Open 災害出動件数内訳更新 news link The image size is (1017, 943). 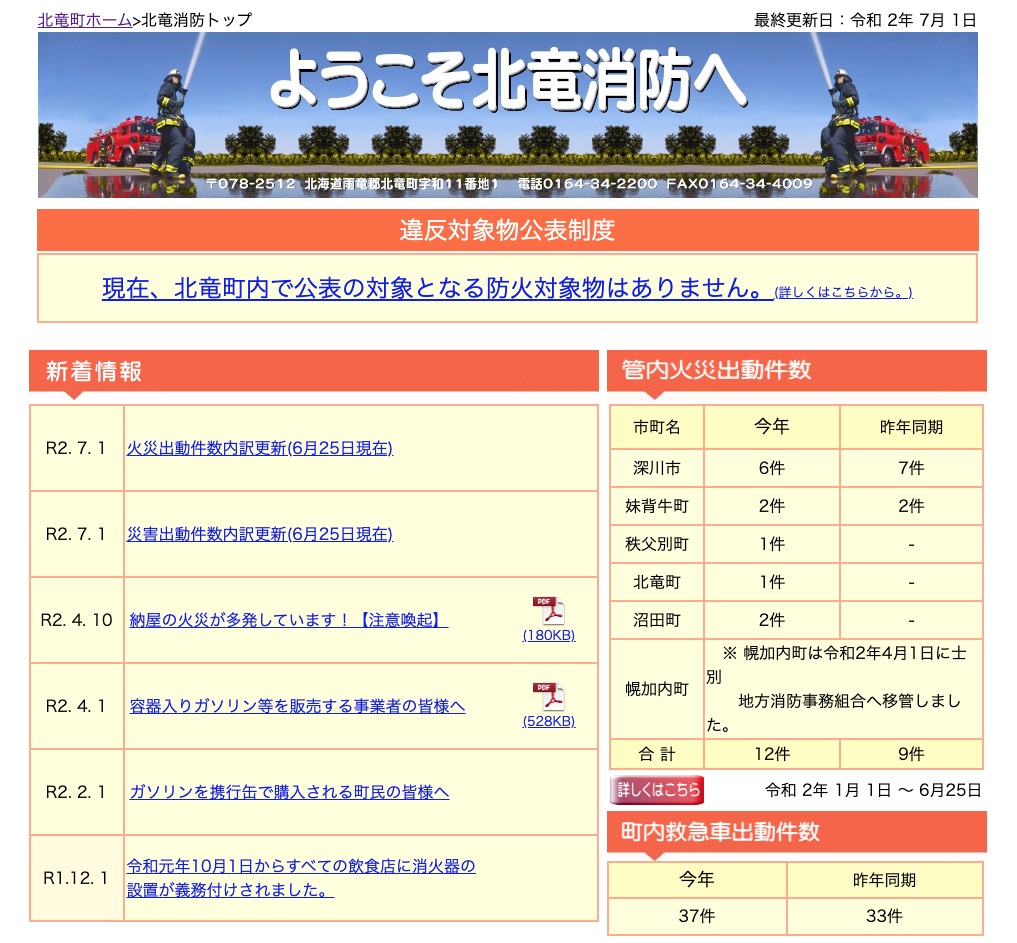[x=259, y=534]
